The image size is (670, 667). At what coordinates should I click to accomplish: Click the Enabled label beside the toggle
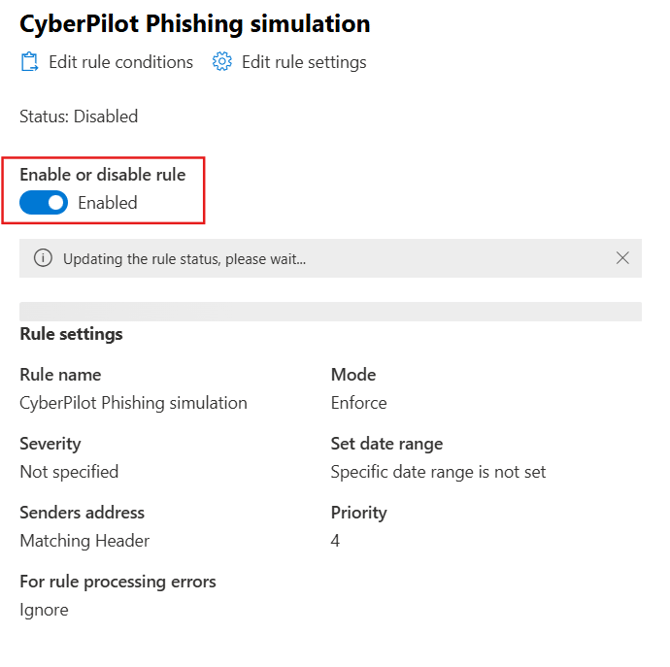pyautogui.click(x=107, y=203)
